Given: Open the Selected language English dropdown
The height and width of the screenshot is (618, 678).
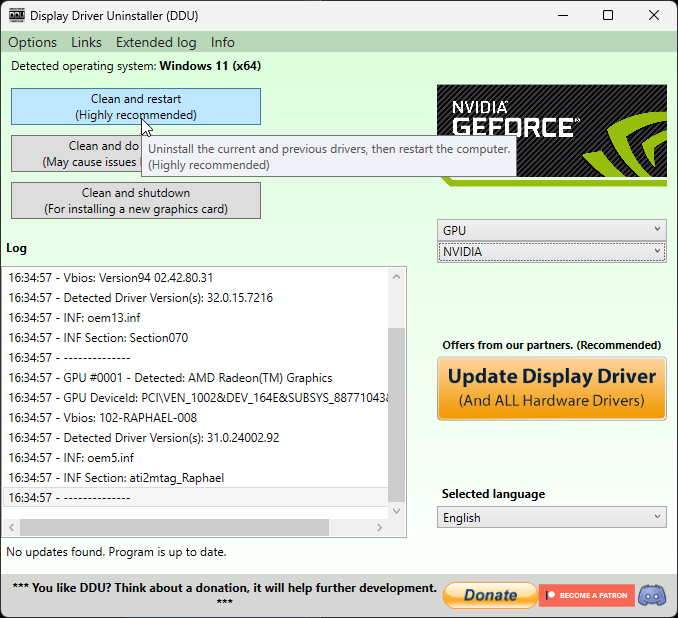Looking at the screenshot, I should (552, 517).
